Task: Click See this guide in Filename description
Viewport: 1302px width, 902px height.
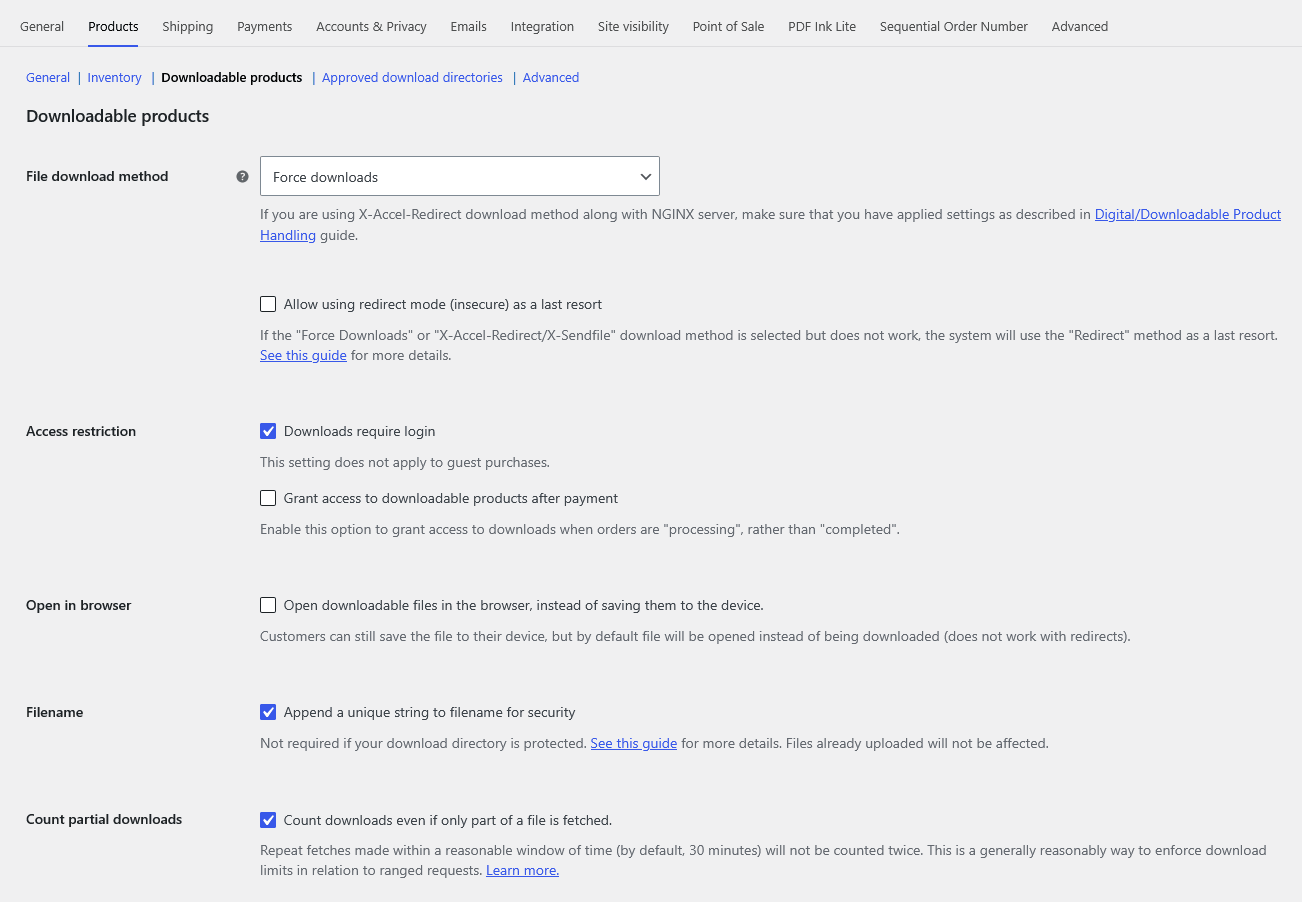Action: [x=634, y=743]
